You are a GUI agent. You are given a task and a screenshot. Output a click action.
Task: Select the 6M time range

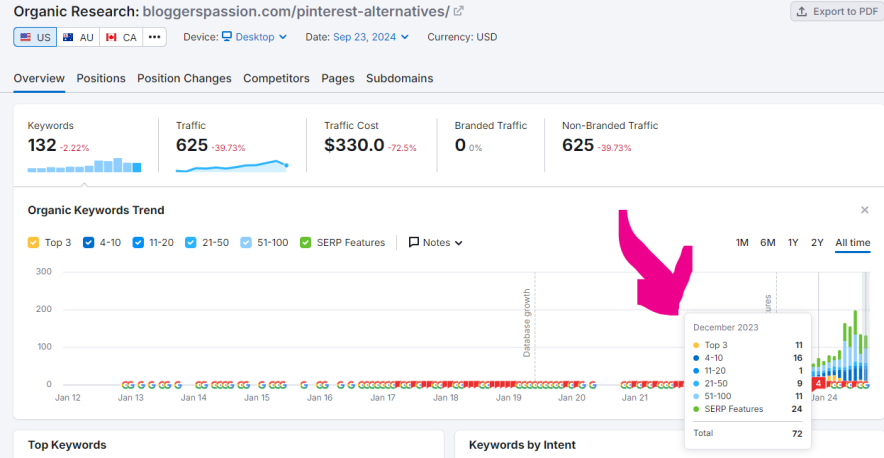pyautogui.click(x=767, y=243)
